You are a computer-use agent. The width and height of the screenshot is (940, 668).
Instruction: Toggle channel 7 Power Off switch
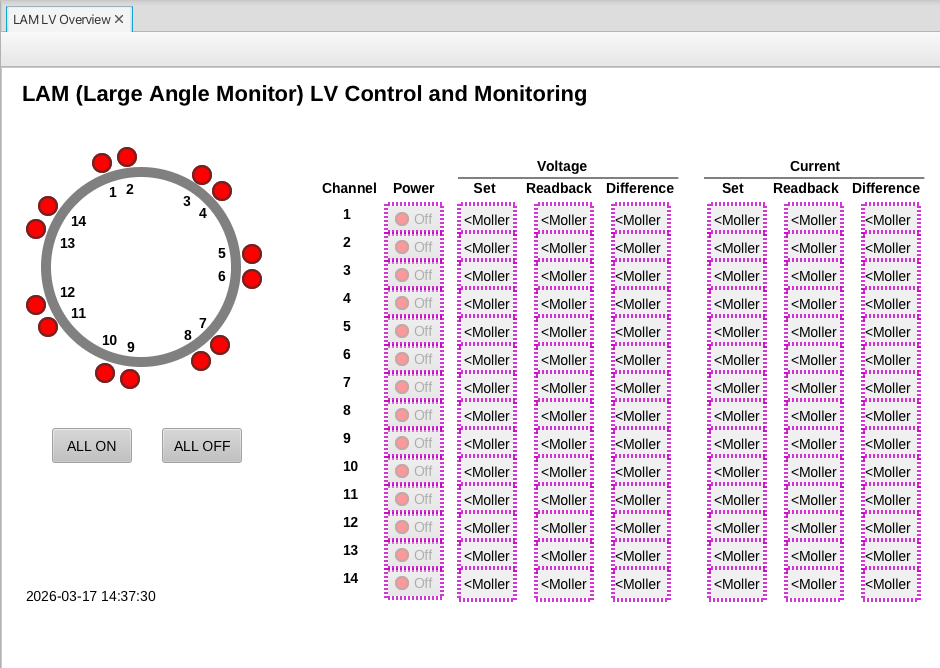click(x=413, y=387)
